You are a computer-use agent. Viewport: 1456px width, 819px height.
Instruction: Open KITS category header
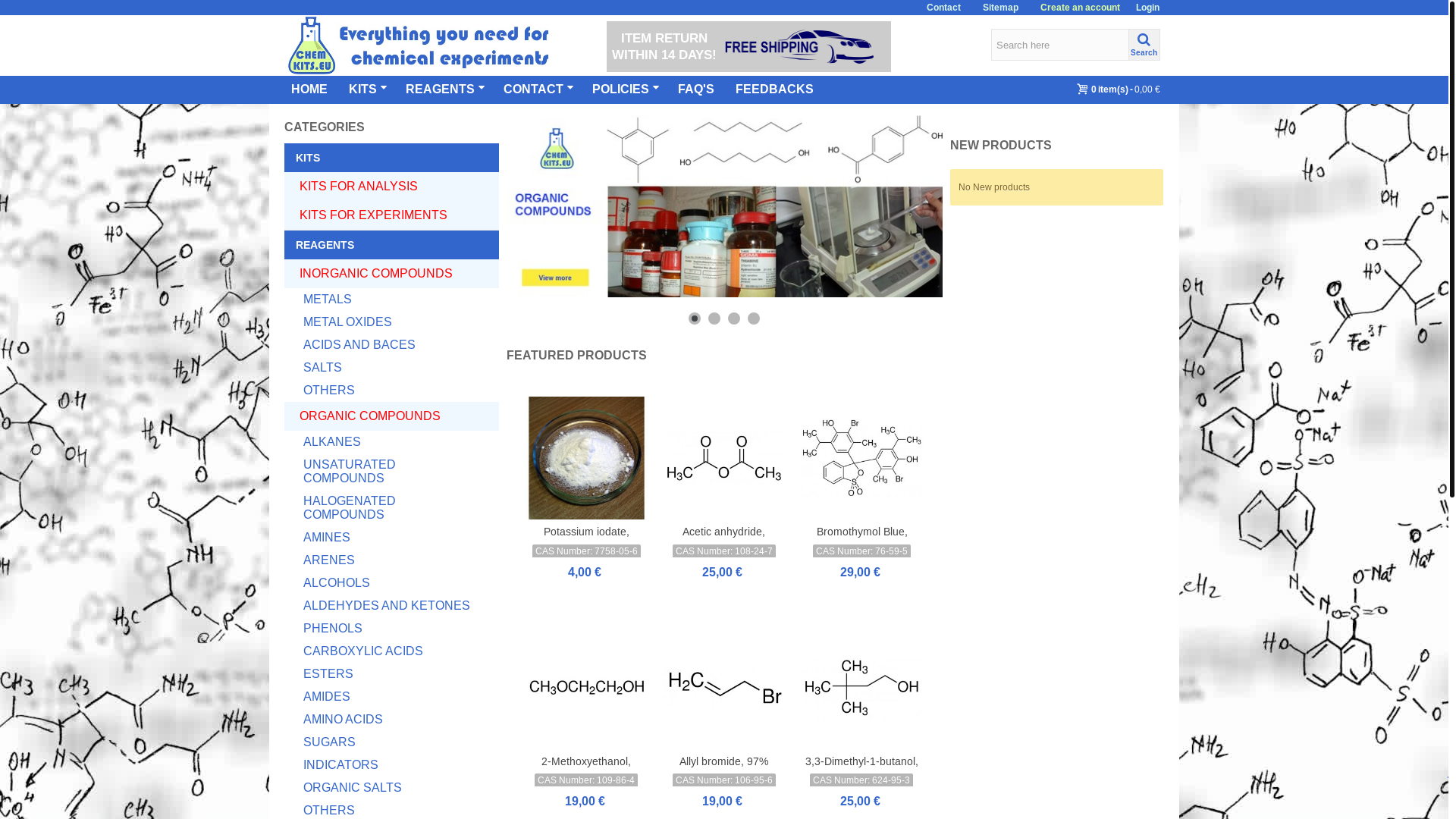click(x=391, y=158)
